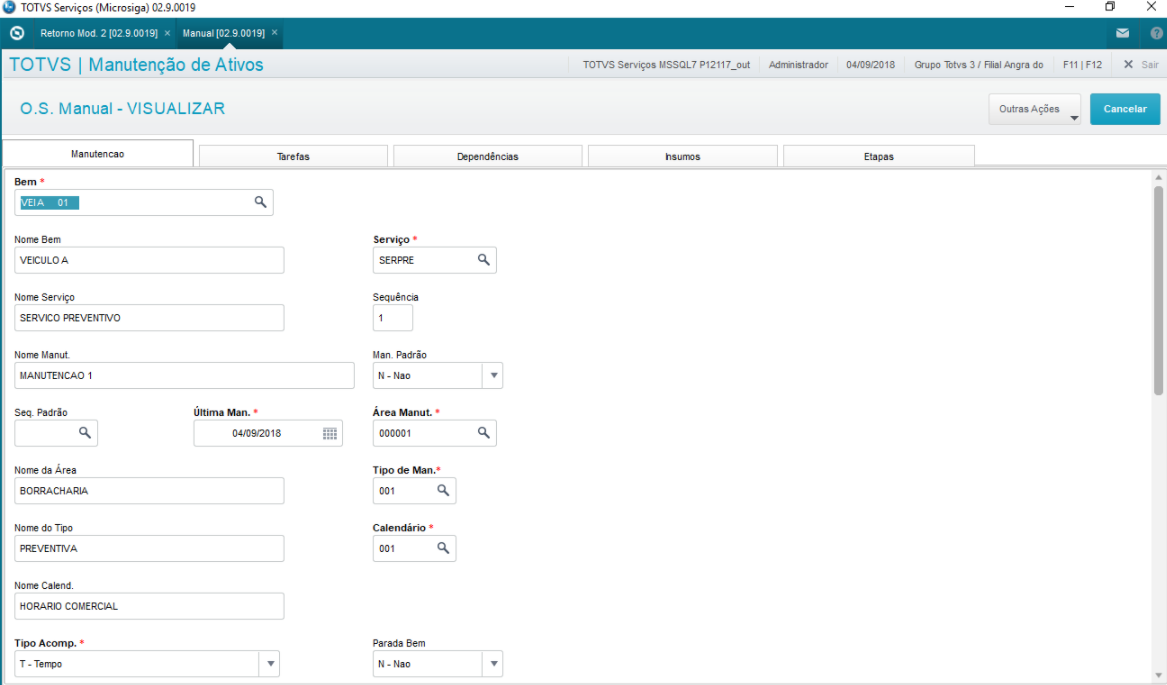Click the Área Manut. search magnifier
Viewport: 1167px width, 685px height.
(x=484, y=433)
